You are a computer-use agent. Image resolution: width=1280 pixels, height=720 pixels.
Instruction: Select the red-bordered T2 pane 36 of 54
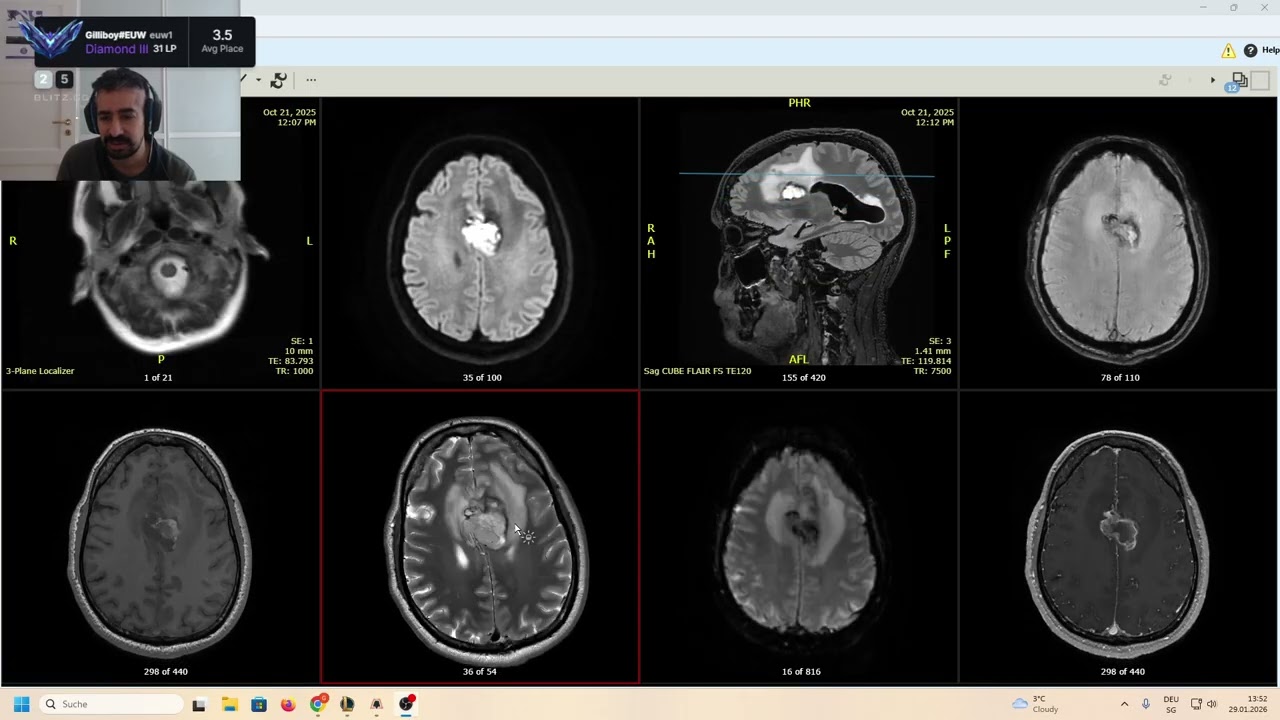(480, 537)
